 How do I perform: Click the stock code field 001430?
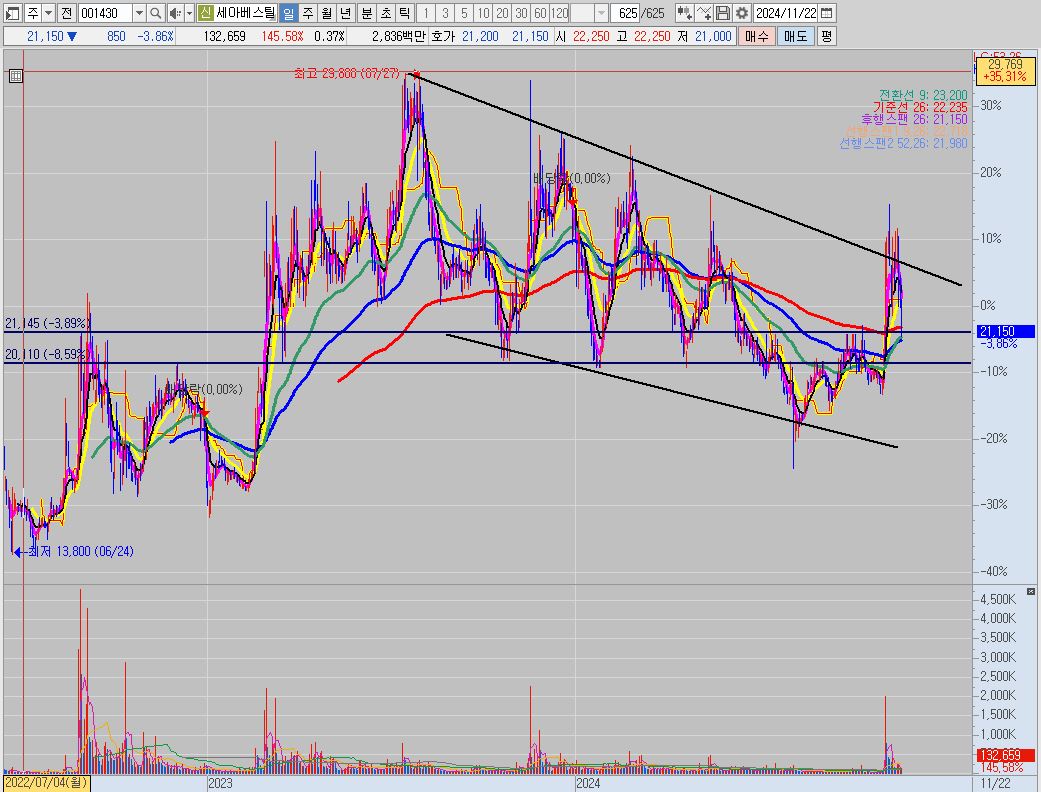tap(105, 13)
